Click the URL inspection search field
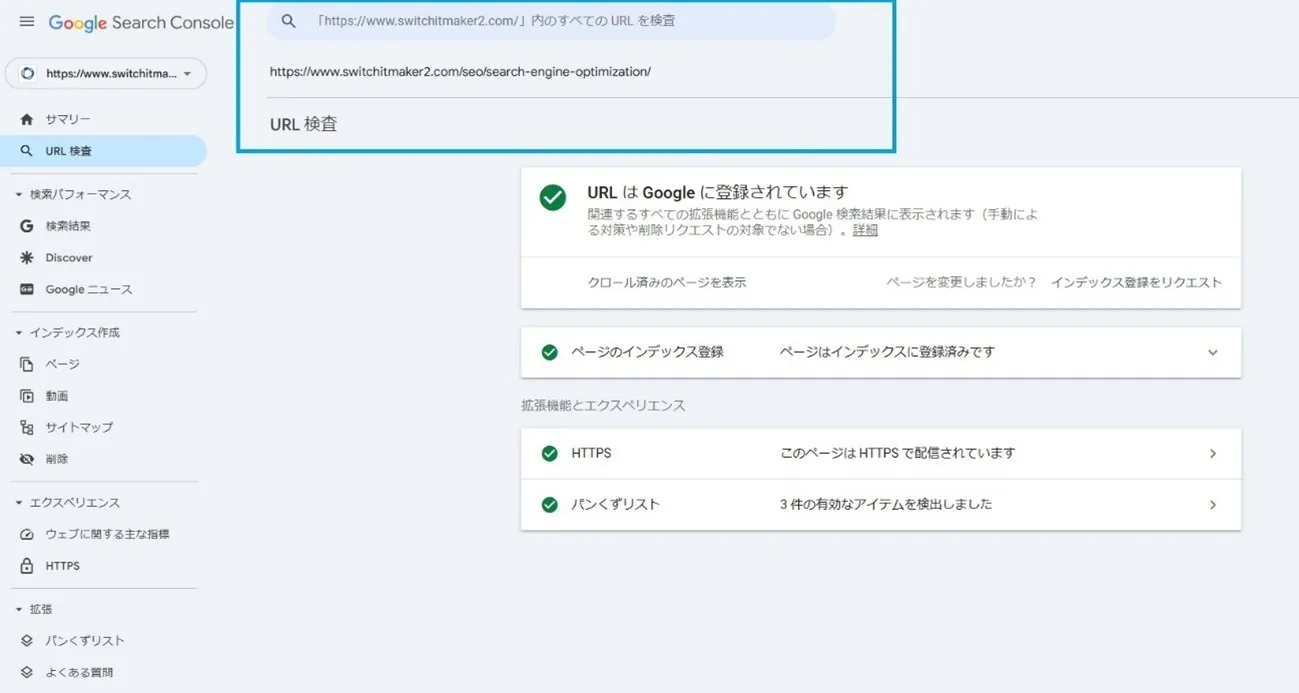The image size is (1299, 693). click(551, 21)
